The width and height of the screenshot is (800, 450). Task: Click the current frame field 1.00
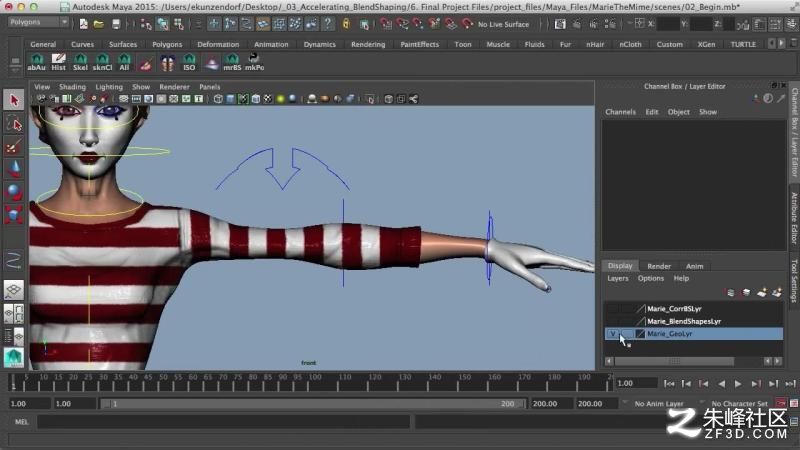(636, 383)
